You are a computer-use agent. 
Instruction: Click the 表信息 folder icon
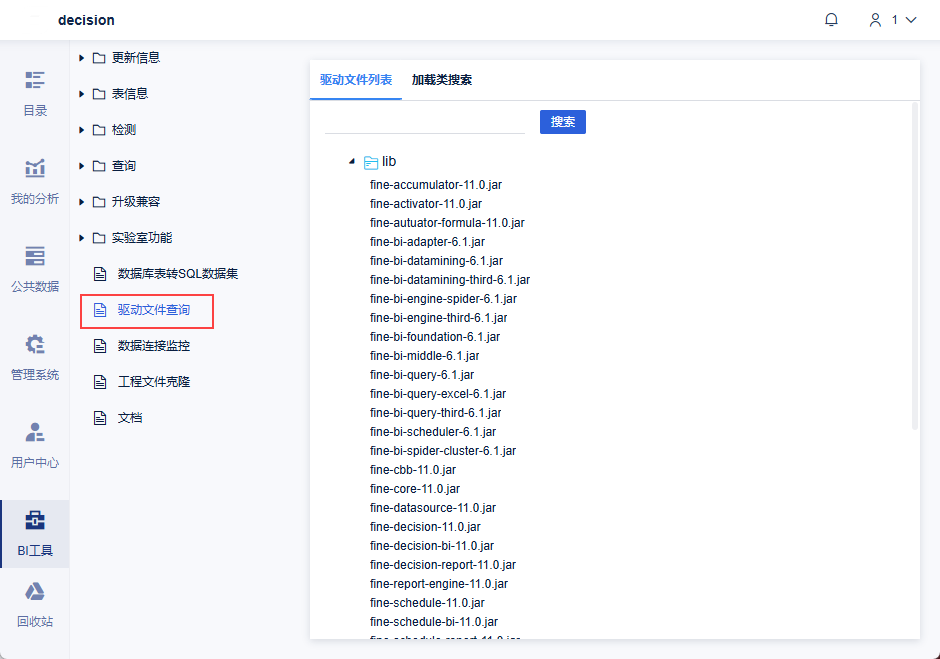[x=99, y=94]
